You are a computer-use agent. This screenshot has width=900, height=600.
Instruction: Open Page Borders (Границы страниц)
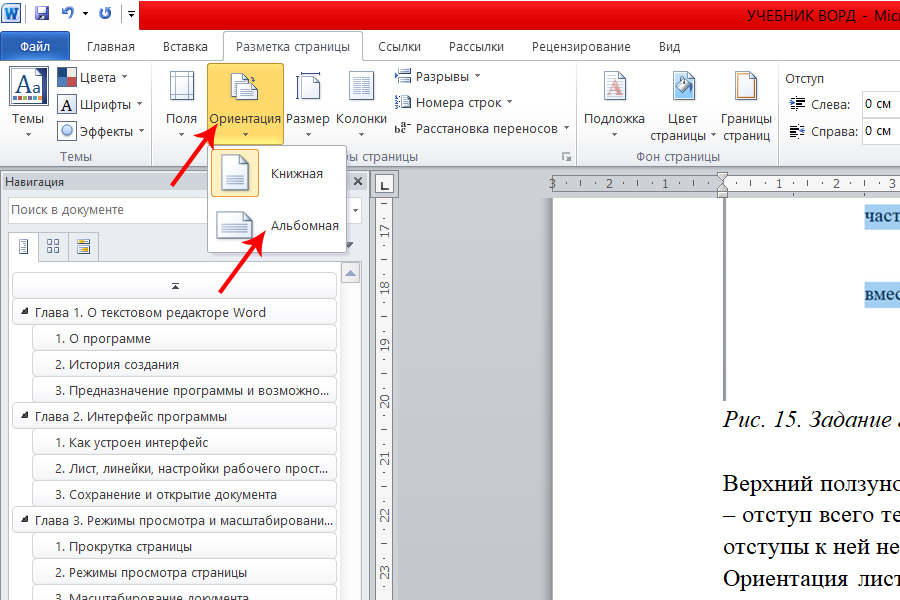[x=746, y=100]
